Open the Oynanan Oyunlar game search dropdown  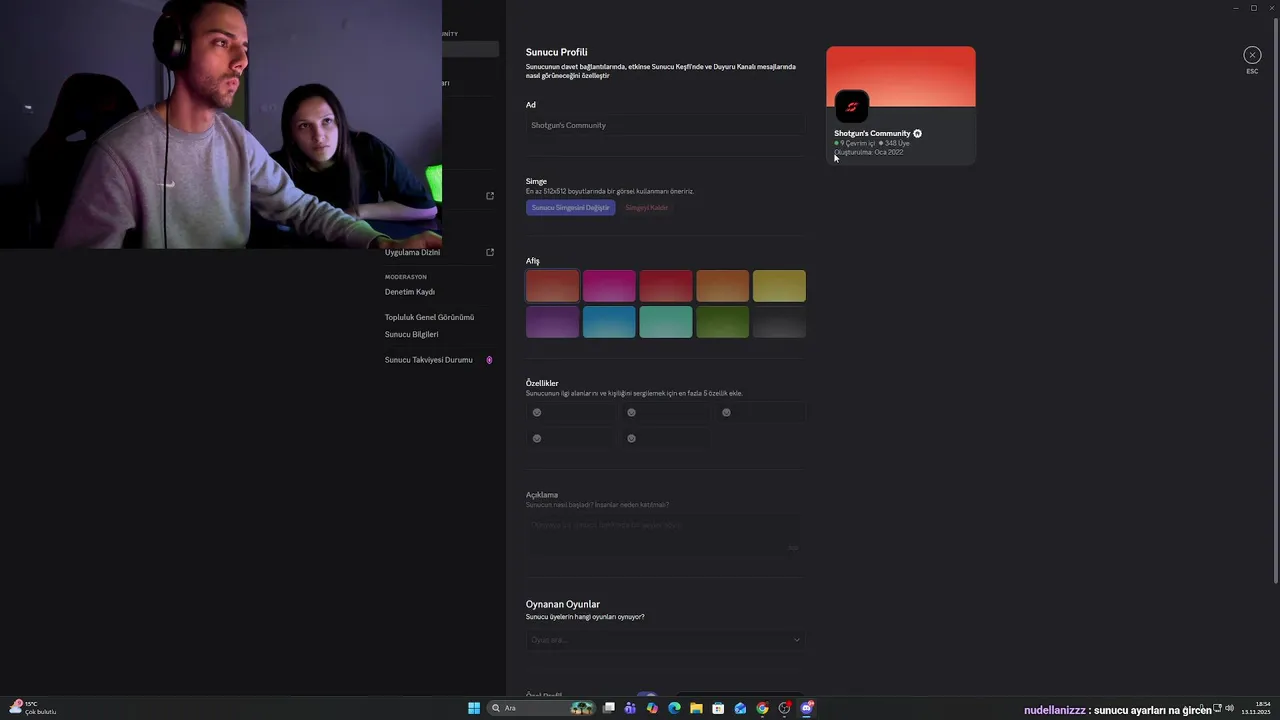[665, 640]
